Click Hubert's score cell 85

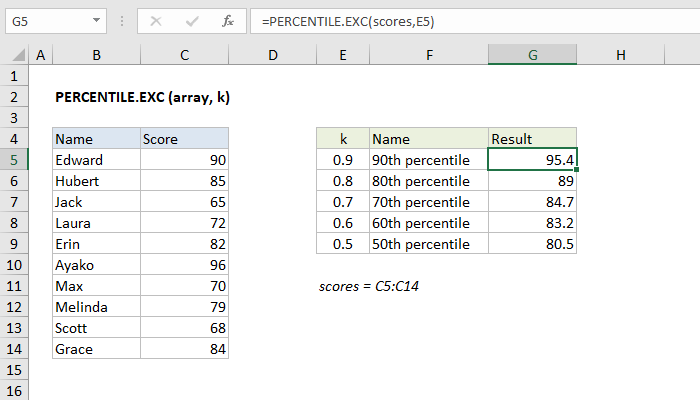pyautogui.click(x=184, y=181)
